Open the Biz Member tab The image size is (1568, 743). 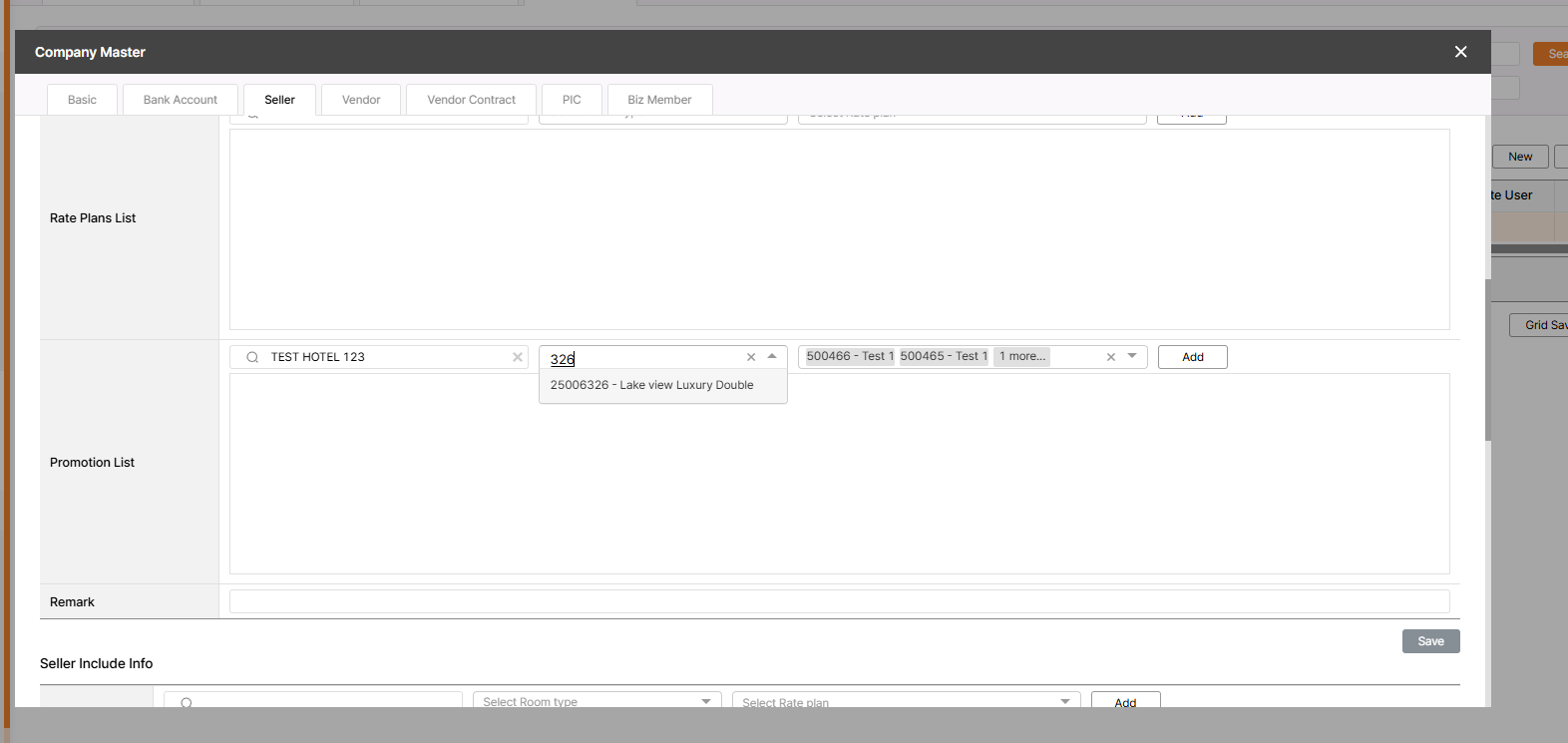659,100
